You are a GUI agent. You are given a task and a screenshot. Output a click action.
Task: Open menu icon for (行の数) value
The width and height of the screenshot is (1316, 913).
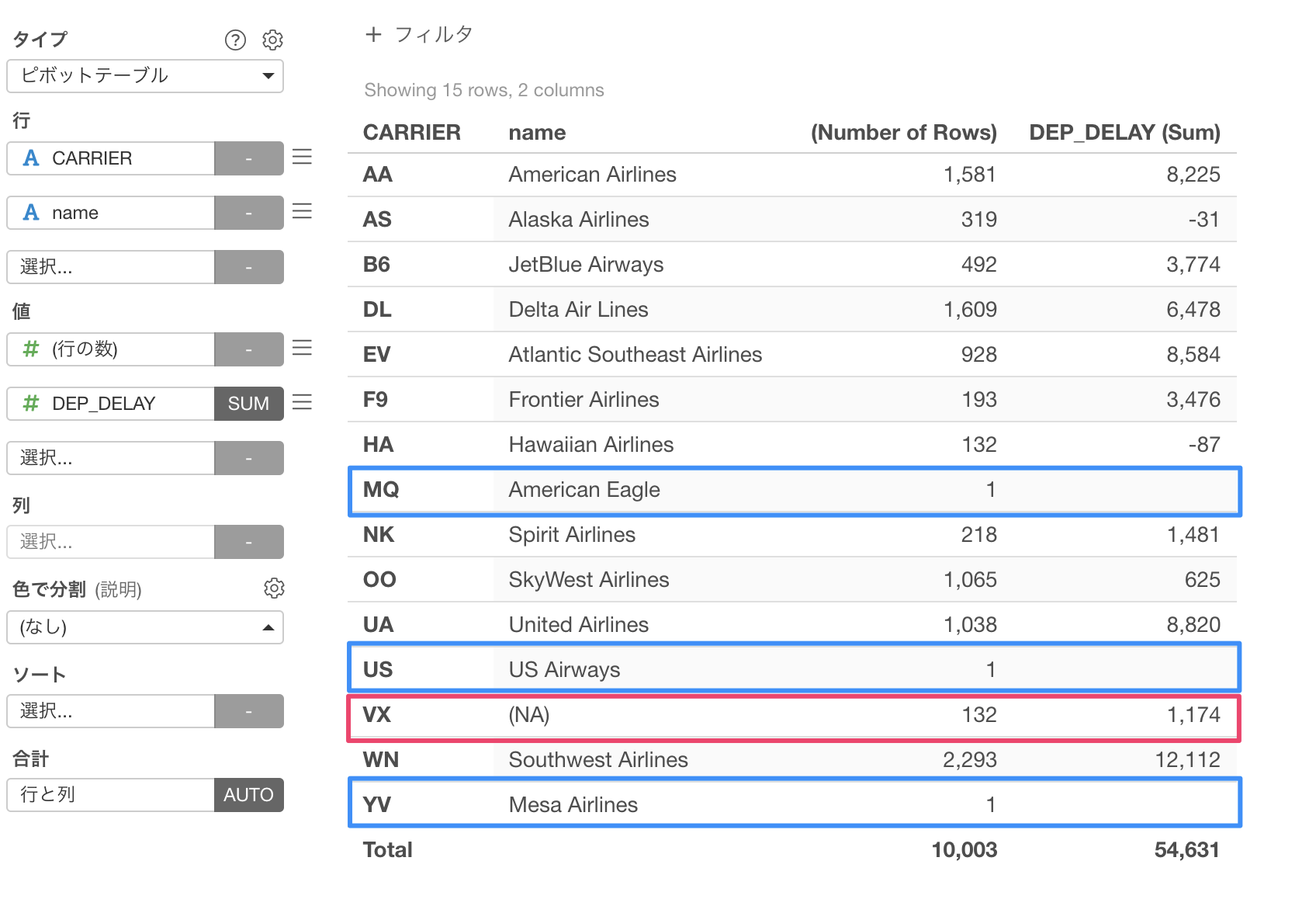302,348
